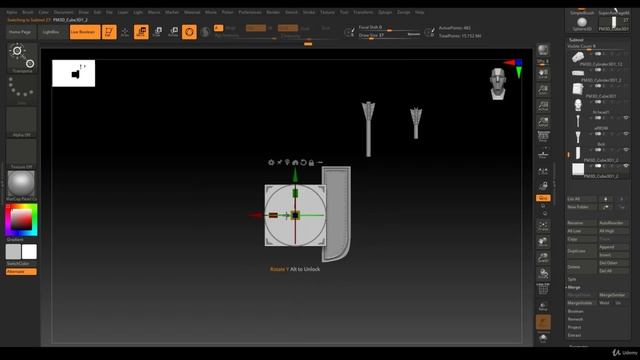Image resolution: width=640 pixels, height=360 pixels.
Task: Expand the Project section
Action: (x=574, y=327)
